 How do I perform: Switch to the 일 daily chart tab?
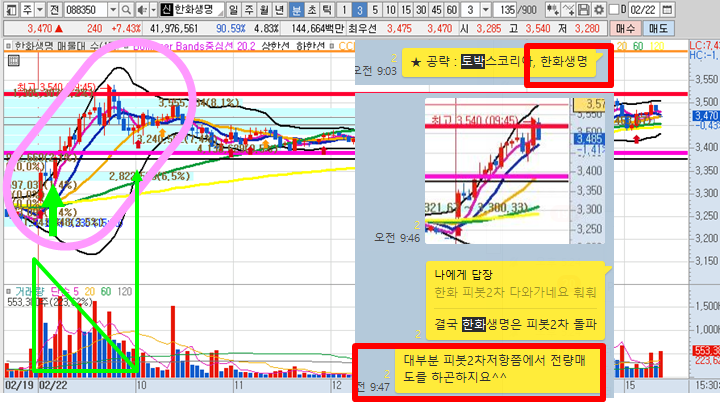233,10
